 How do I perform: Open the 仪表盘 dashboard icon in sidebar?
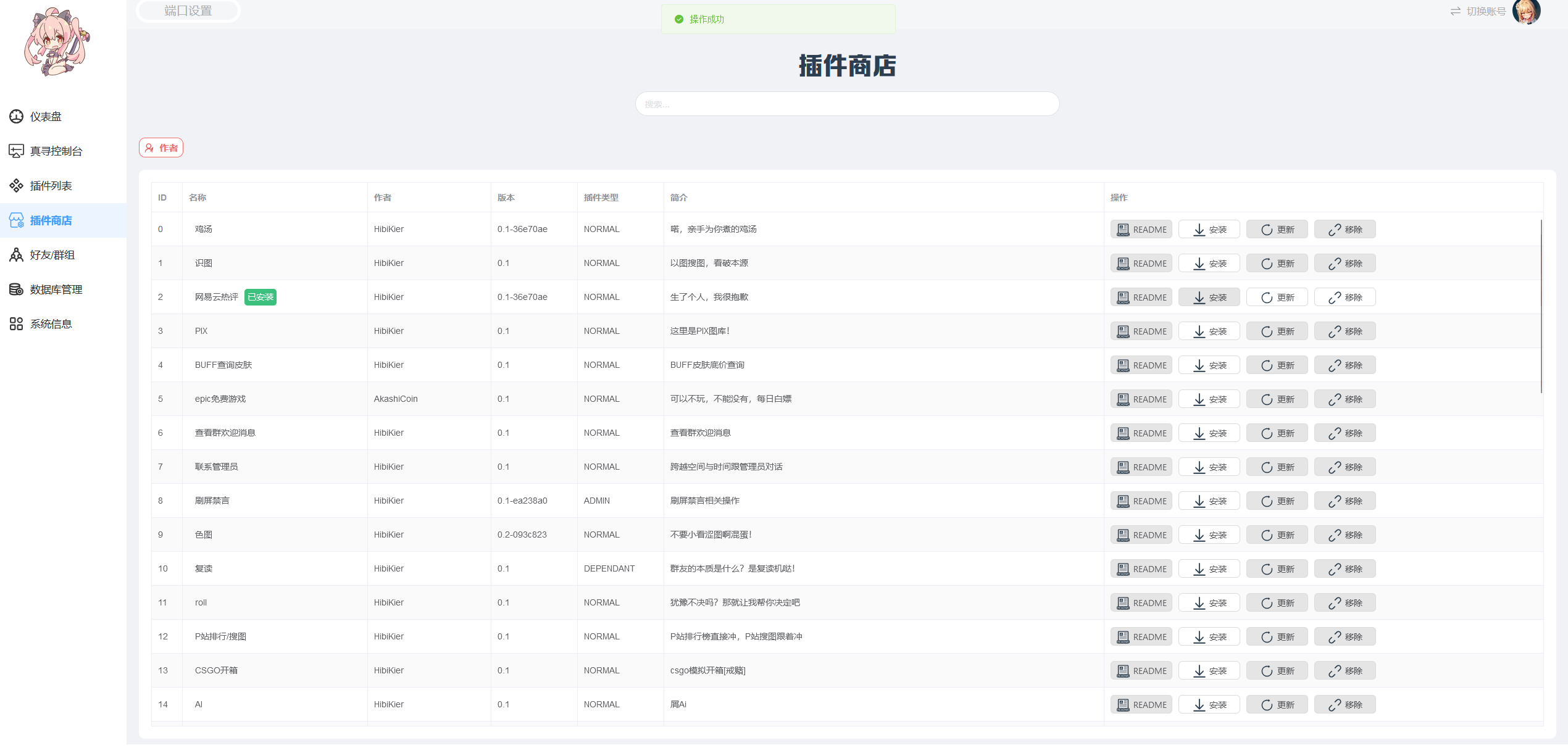coord(16,117)
